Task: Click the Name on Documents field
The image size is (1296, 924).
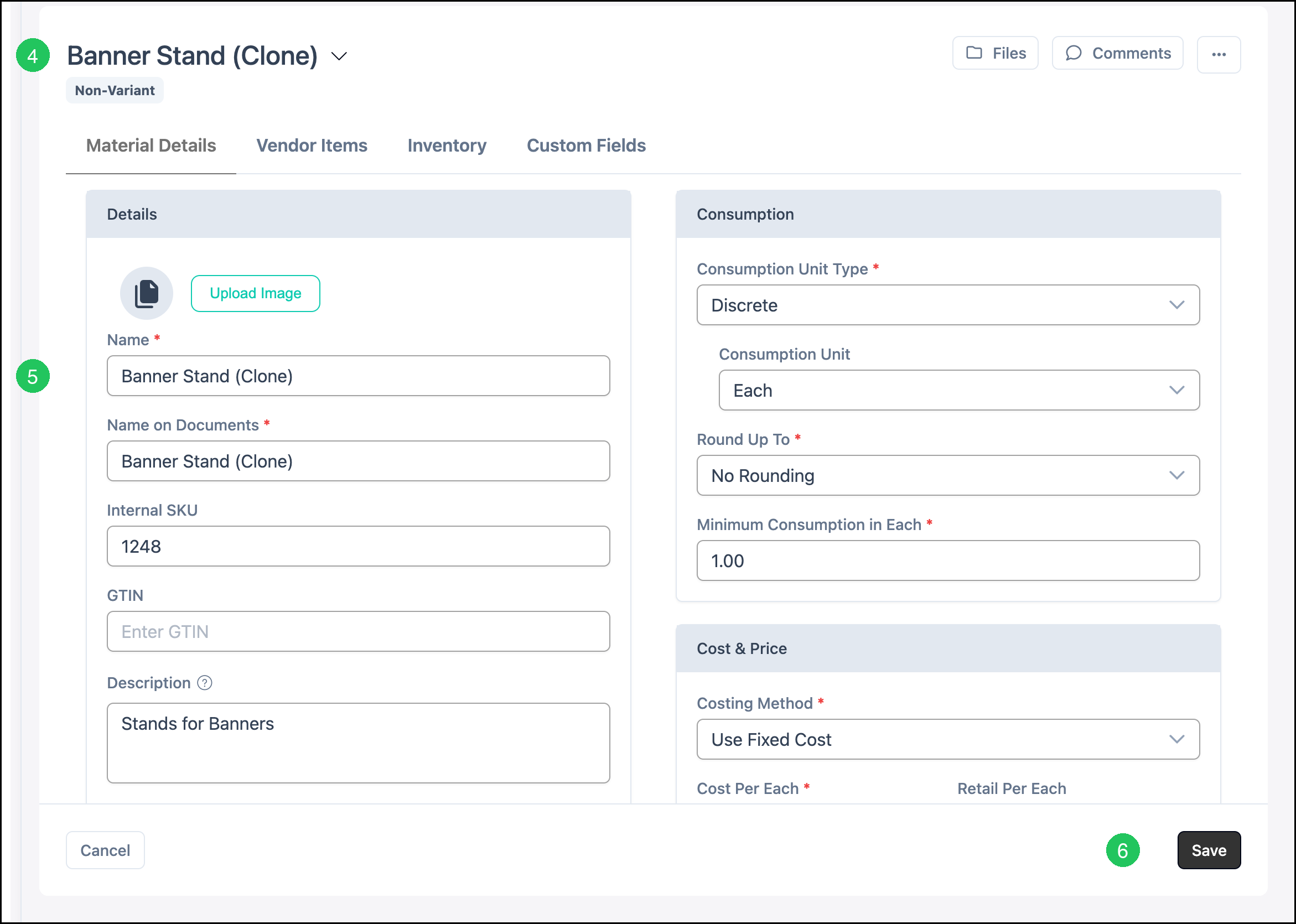Action: coord(359,461)
